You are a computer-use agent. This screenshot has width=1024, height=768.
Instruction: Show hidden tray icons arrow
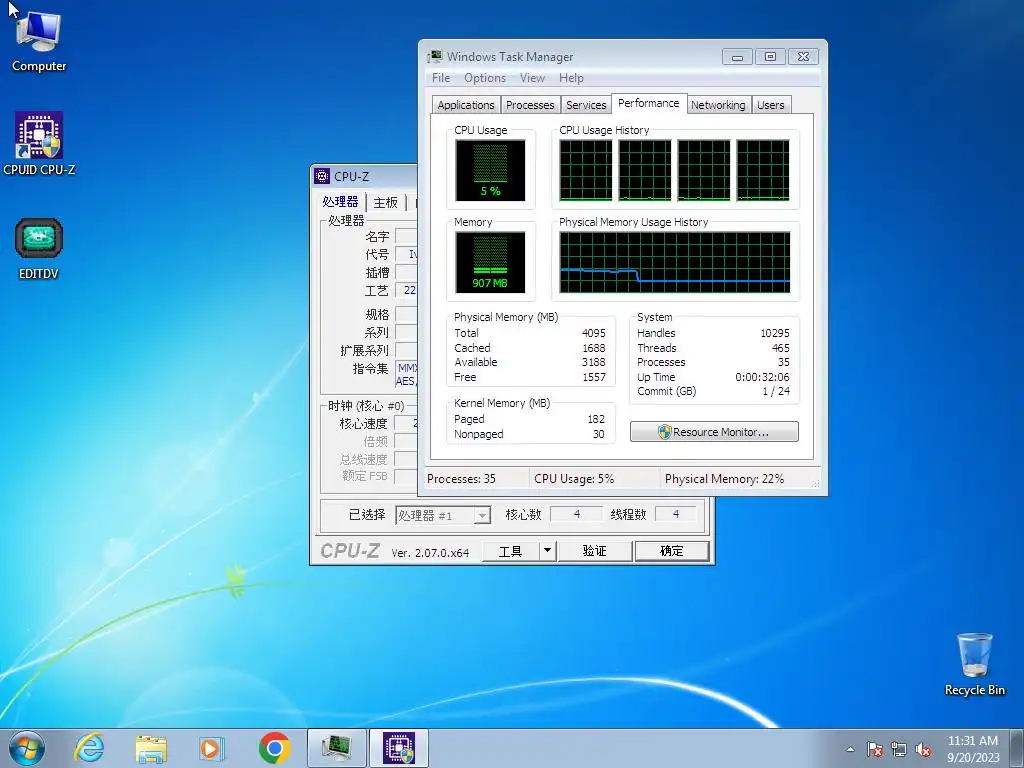(850, 749)
